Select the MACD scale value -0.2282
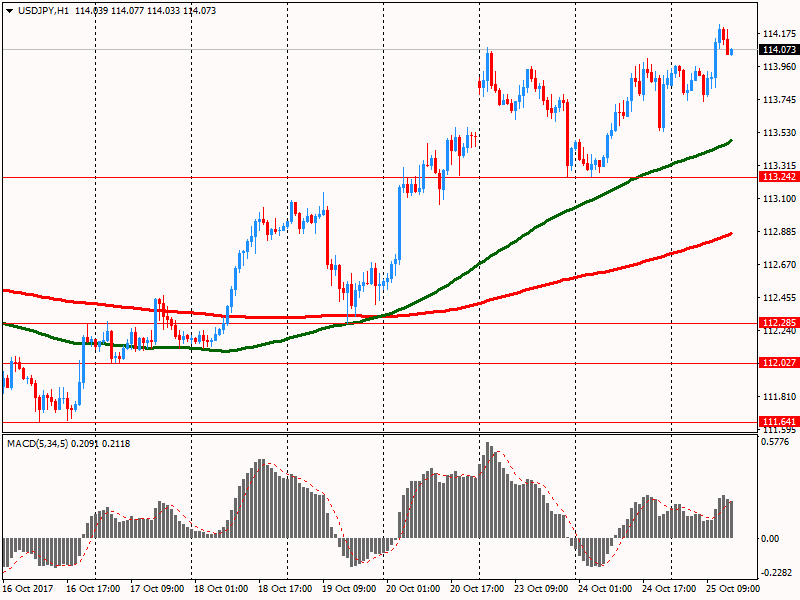Image resolution: width=800 pixels, height=600 pixels. coord(776,573)
